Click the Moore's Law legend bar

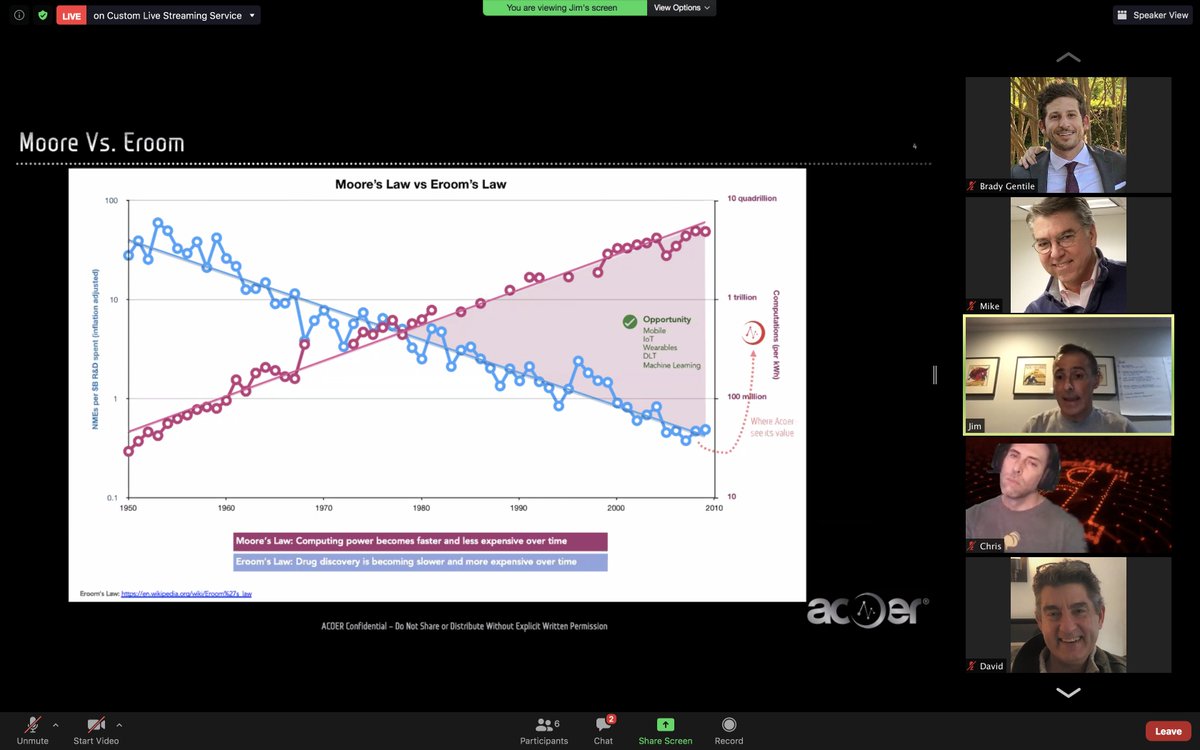tap(419, 541)
